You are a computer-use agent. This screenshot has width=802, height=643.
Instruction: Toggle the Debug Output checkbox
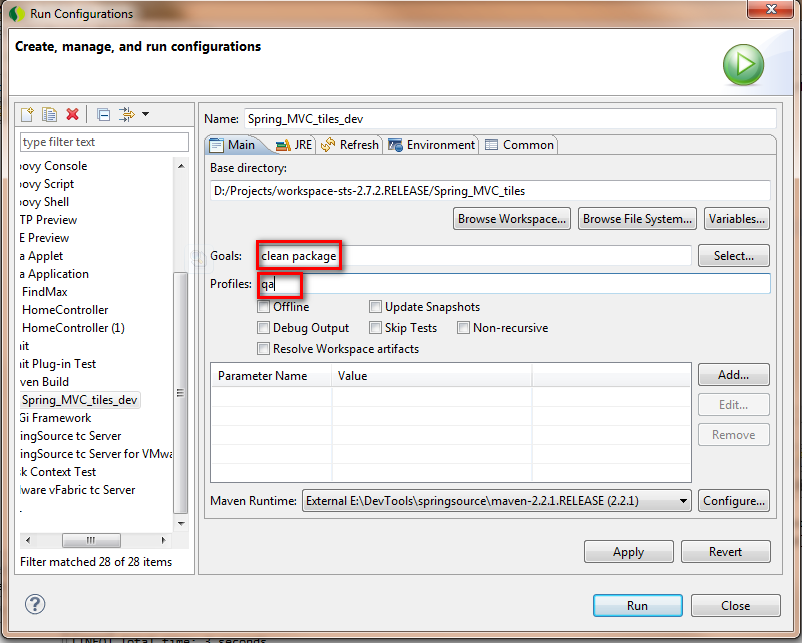coord(263,328)
